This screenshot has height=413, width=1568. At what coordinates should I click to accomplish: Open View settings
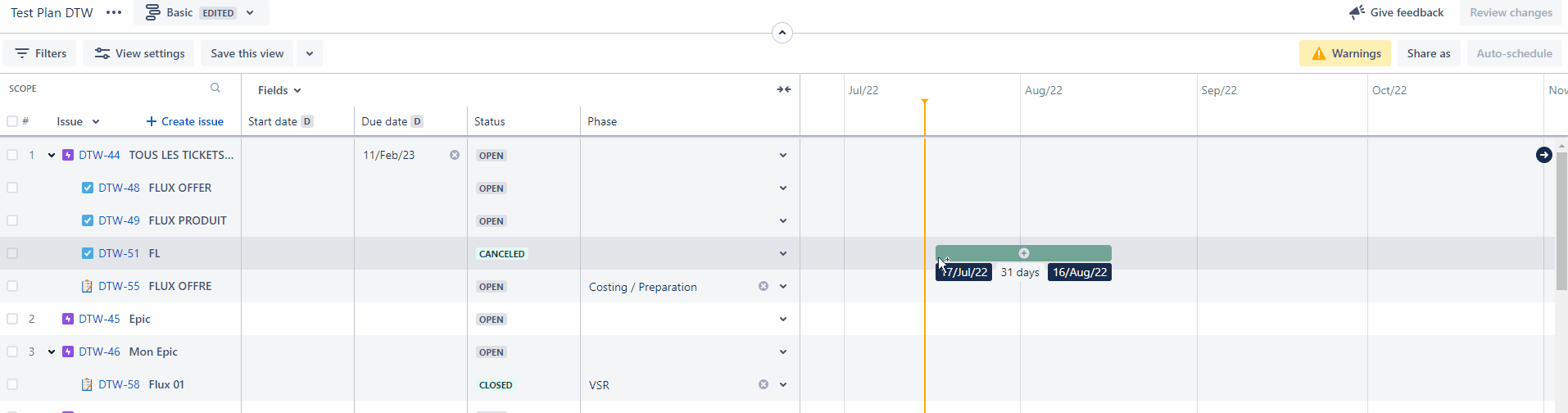coord(138,53)
